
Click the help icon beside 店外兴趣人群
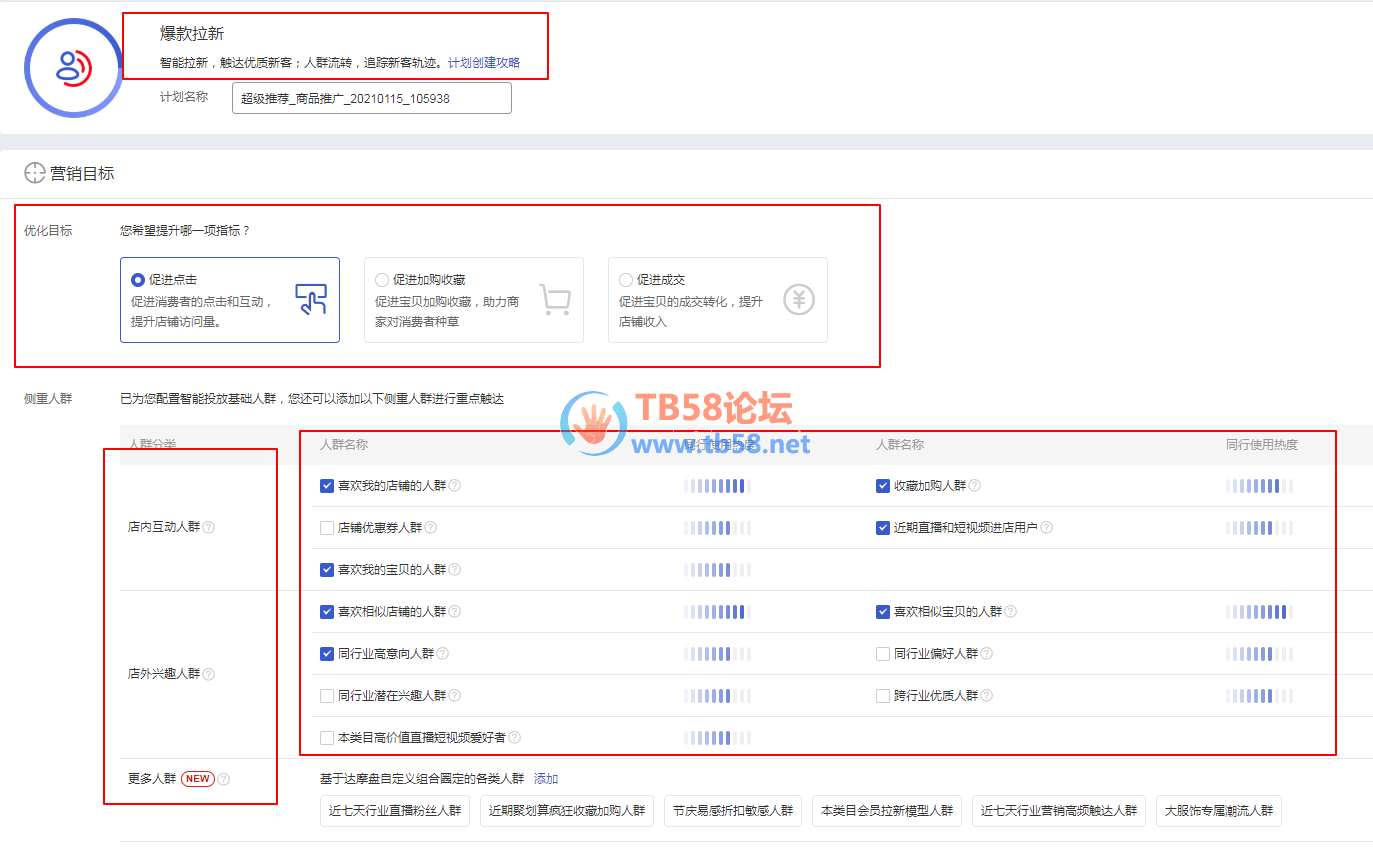[209, 674]
